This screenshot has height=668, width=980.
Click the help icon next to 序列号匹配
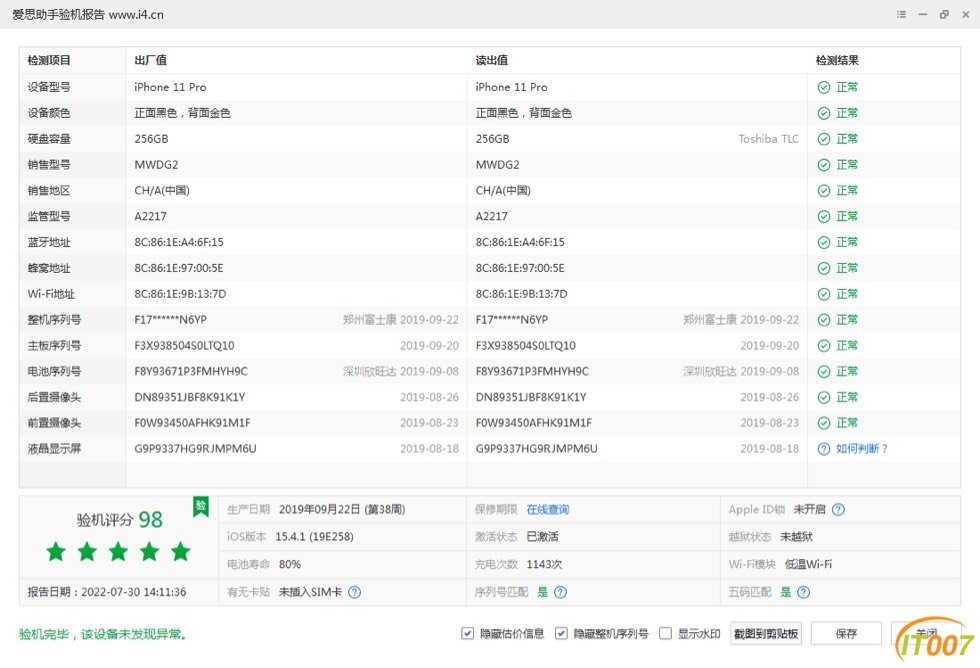[x=561, y=592]
